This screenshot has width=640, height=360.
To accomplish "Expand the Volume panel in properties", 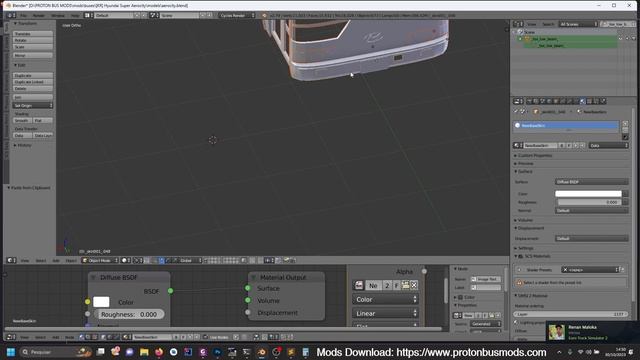I will (525, 220).
